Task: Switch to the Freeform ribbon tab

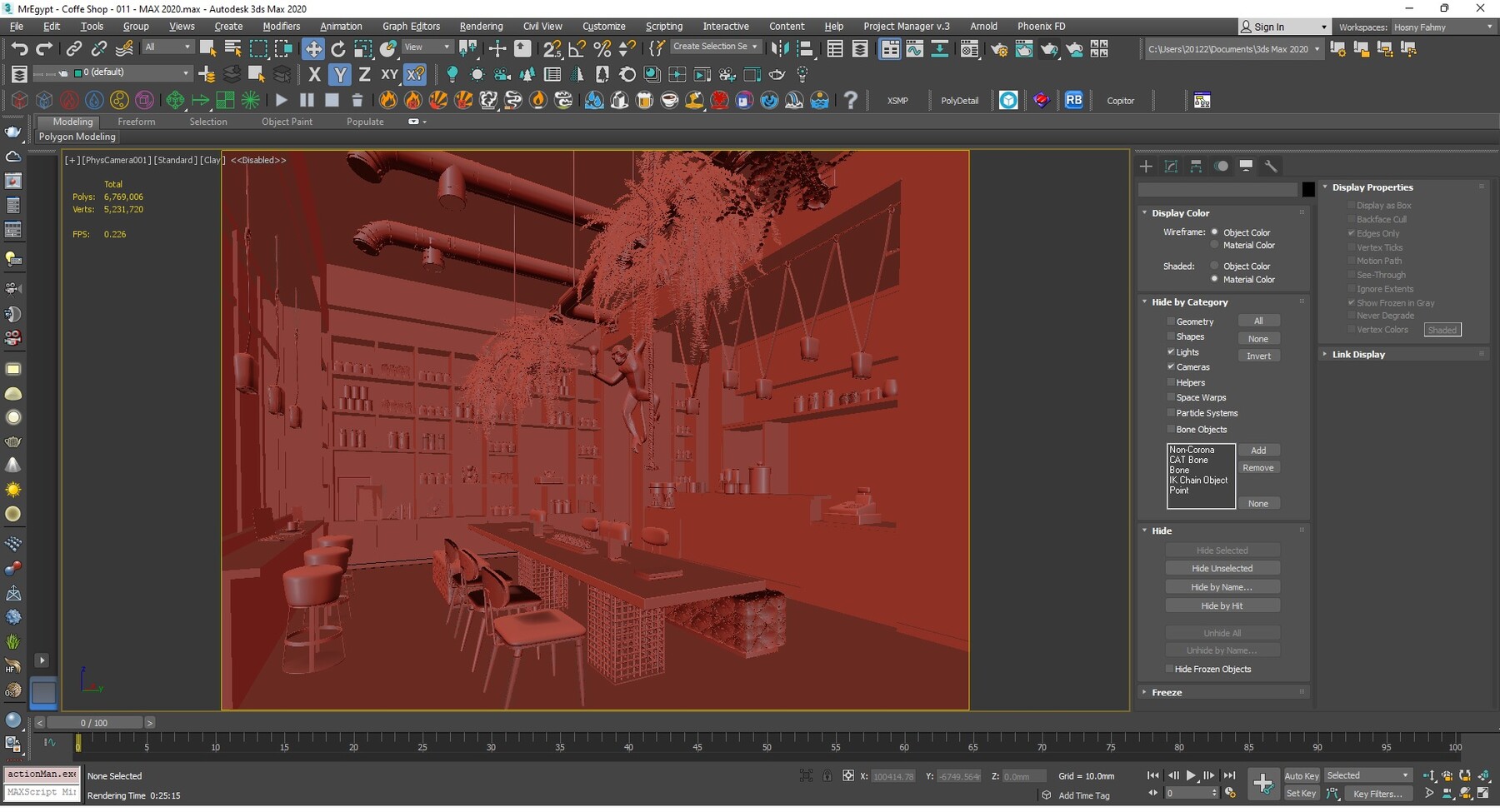Action: (x=136, y=122)
